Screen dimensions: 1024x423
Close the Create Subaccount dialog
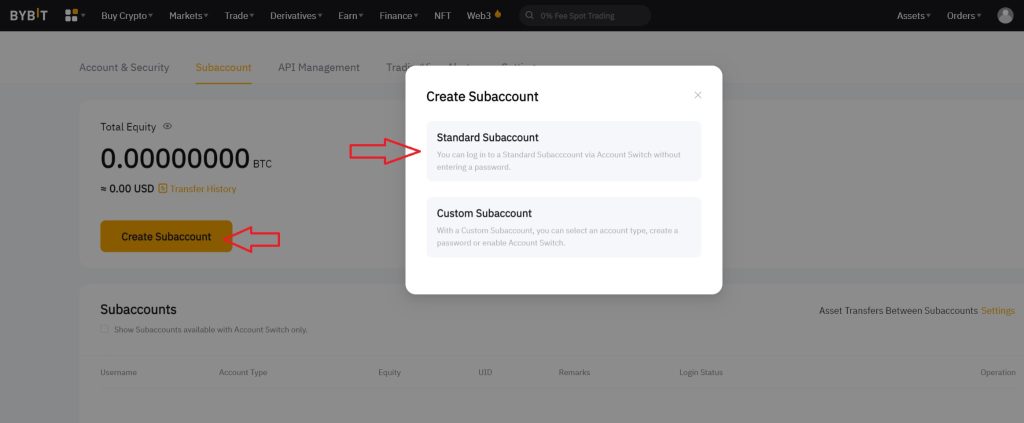698,95
